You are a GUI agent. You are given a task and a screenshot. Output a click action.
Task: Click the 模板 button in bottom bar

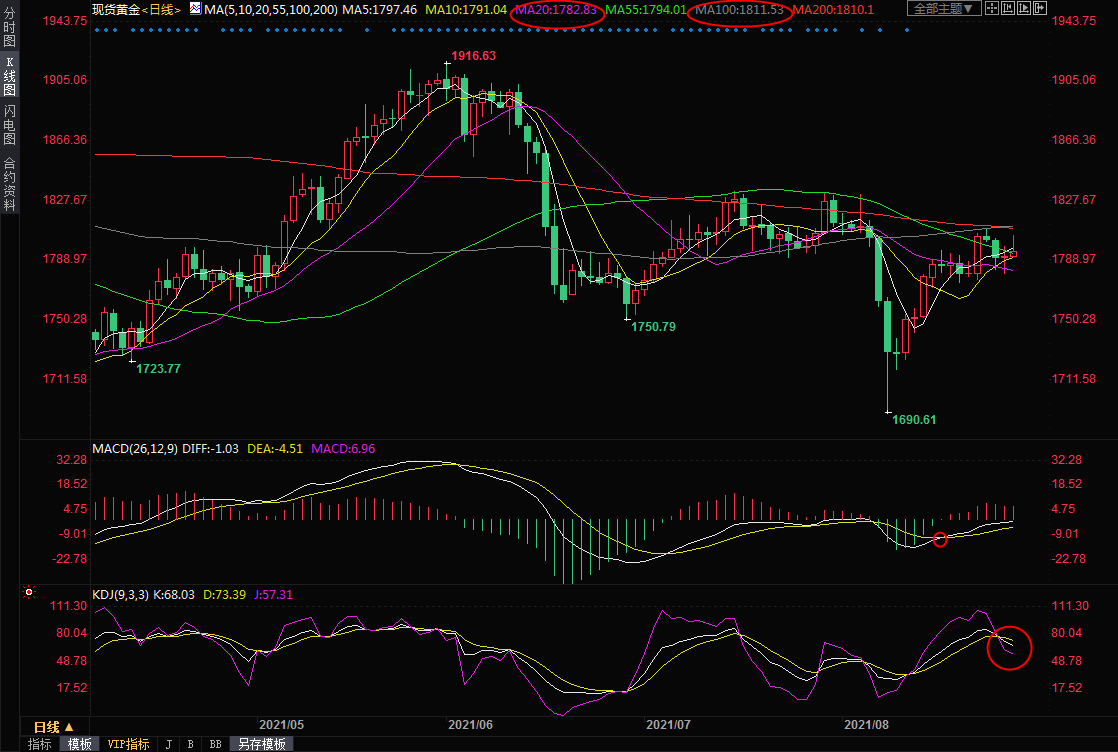pos(79,744)
